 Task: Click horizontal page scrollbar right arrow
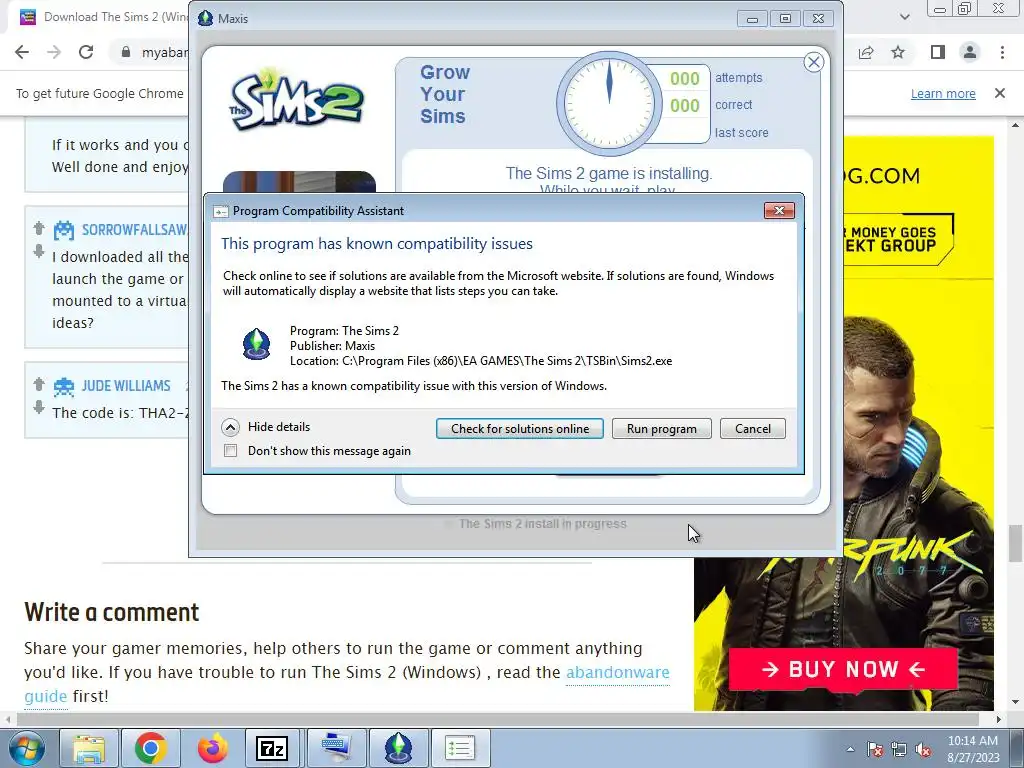coord(998,719)
